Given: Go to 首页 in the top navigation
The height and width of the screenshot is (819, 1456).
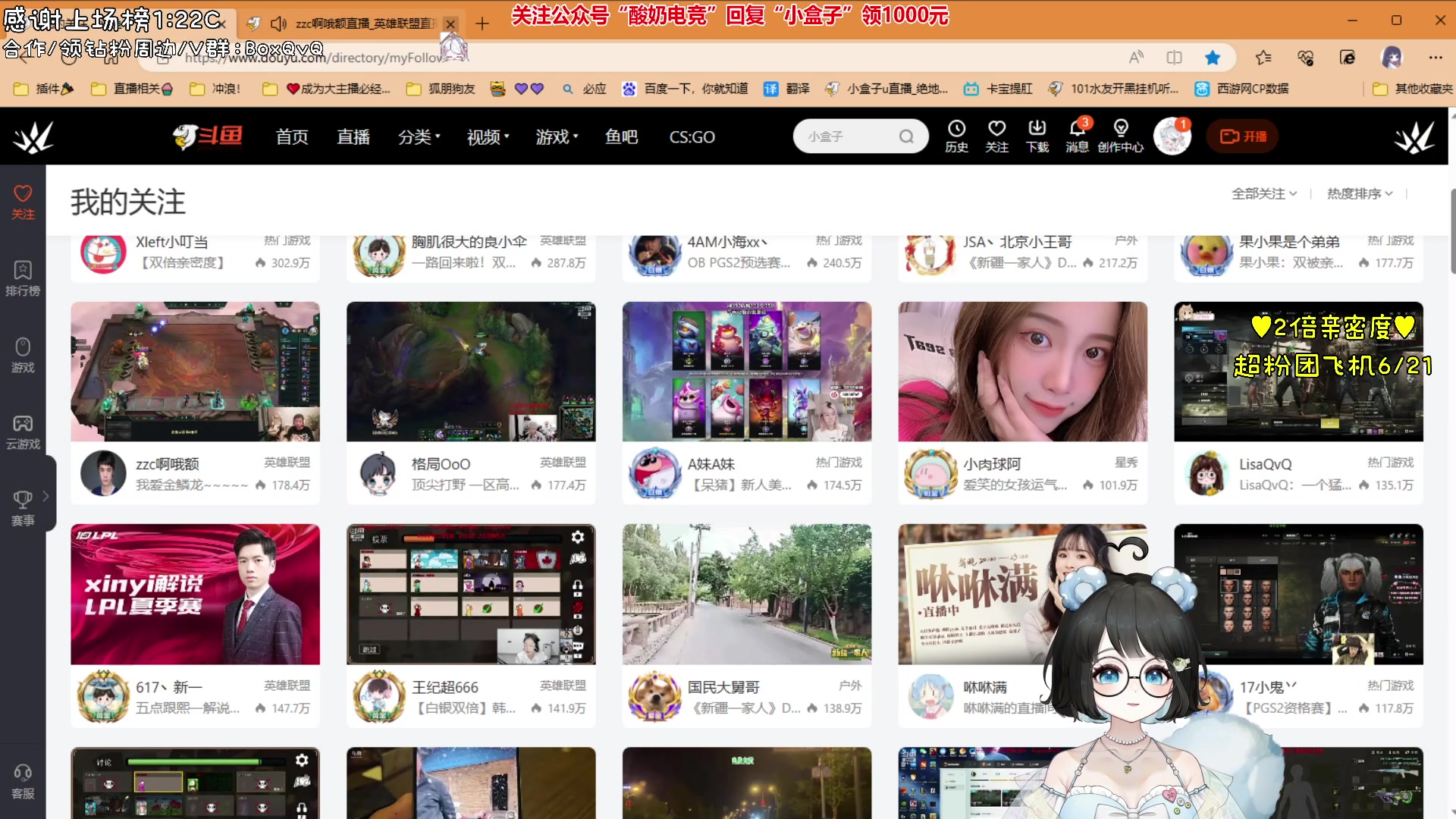Looking at the screenshot, I should coord(291,137).
